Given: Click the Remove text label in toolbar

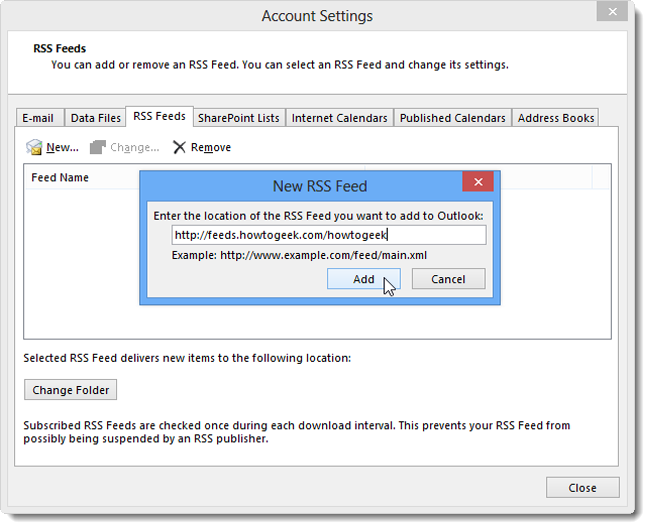Looking at the screenshot, I should [211, 147].
